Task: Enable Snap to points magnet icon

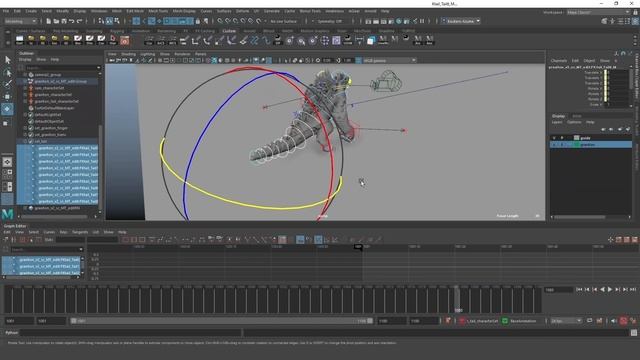Action: tap(236, 21)
